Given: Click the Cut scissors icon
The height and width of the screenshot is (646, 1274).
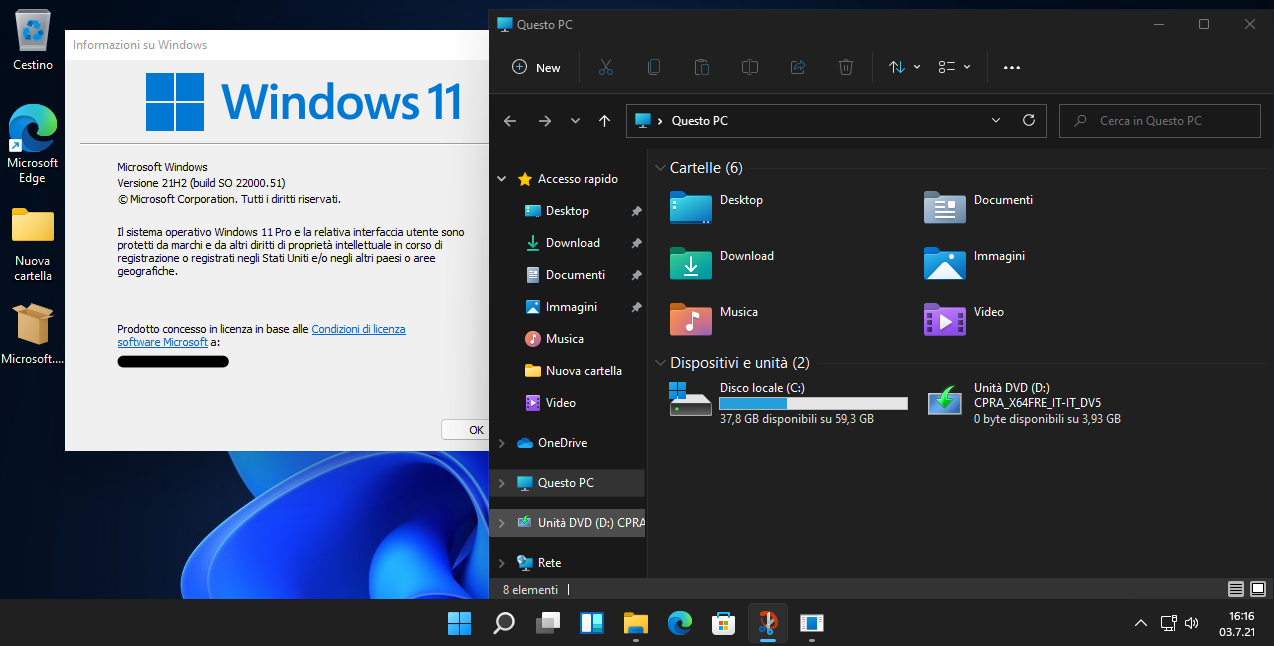Looking at the screenshot, I should click(x=605, y=67).
